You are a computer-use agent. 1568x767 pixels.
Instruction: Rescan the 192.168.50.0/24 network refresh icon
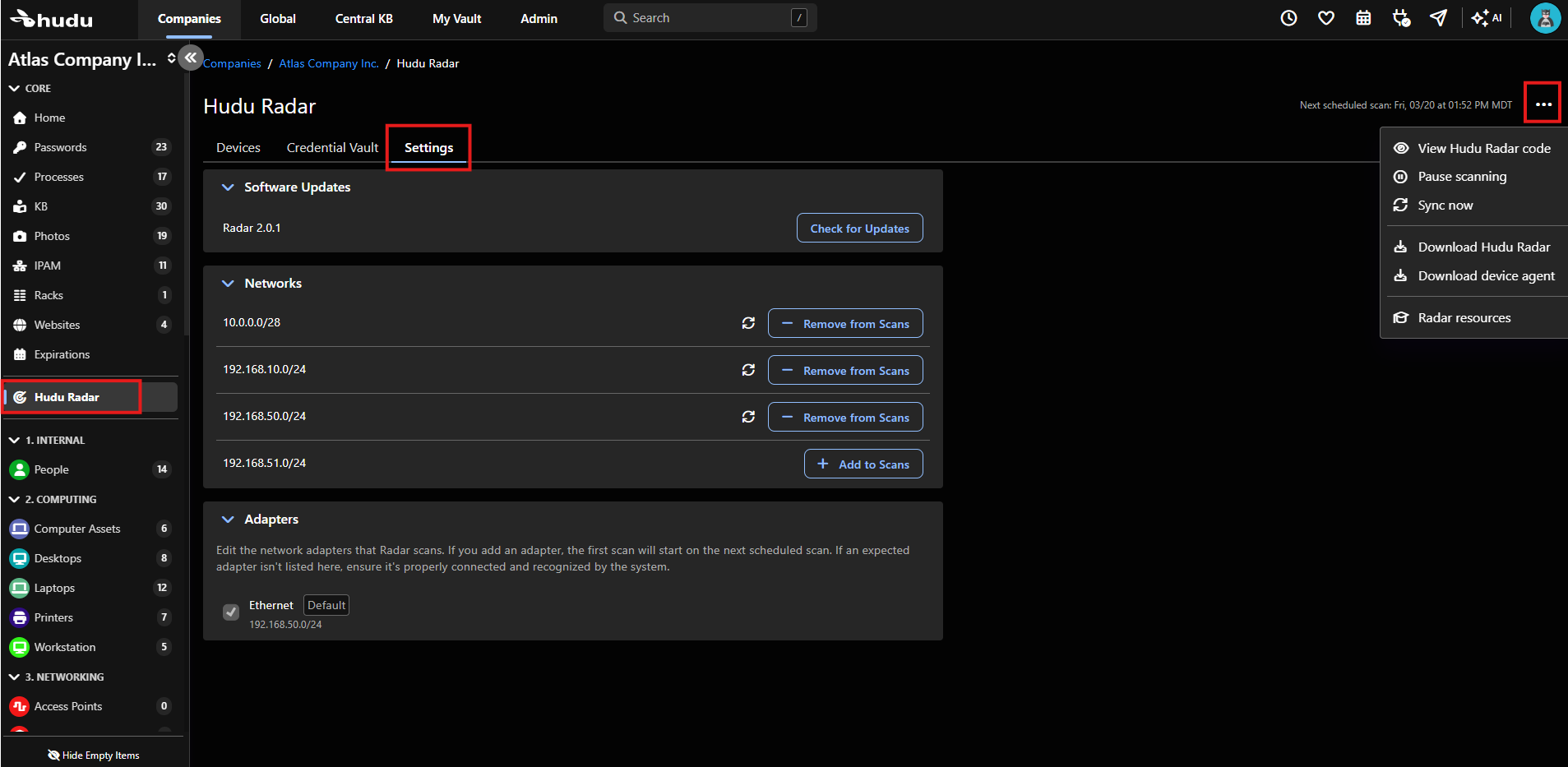point(748,417)
